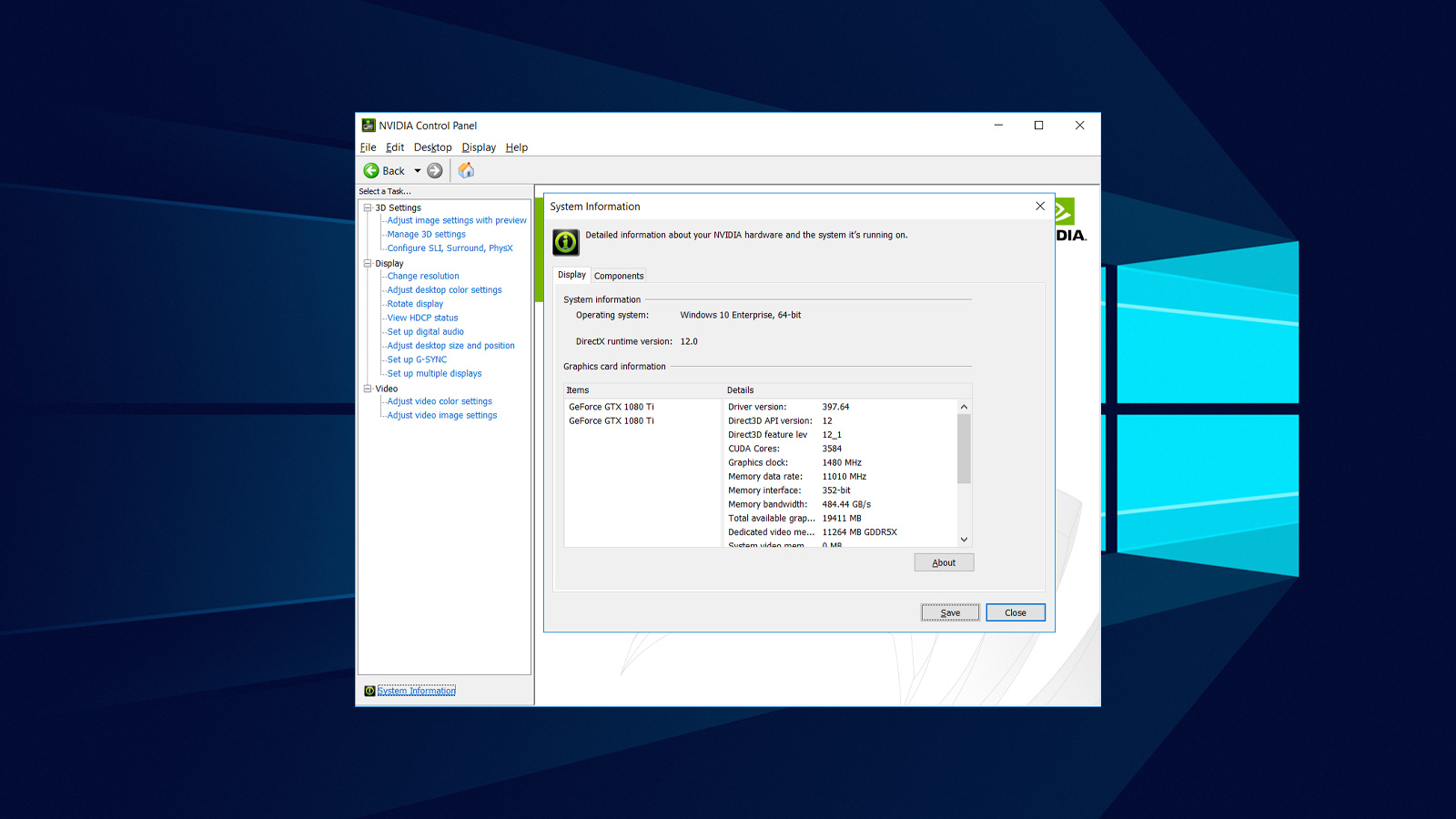
Task: Open Set up digital audio
Action: pos(425,331)
